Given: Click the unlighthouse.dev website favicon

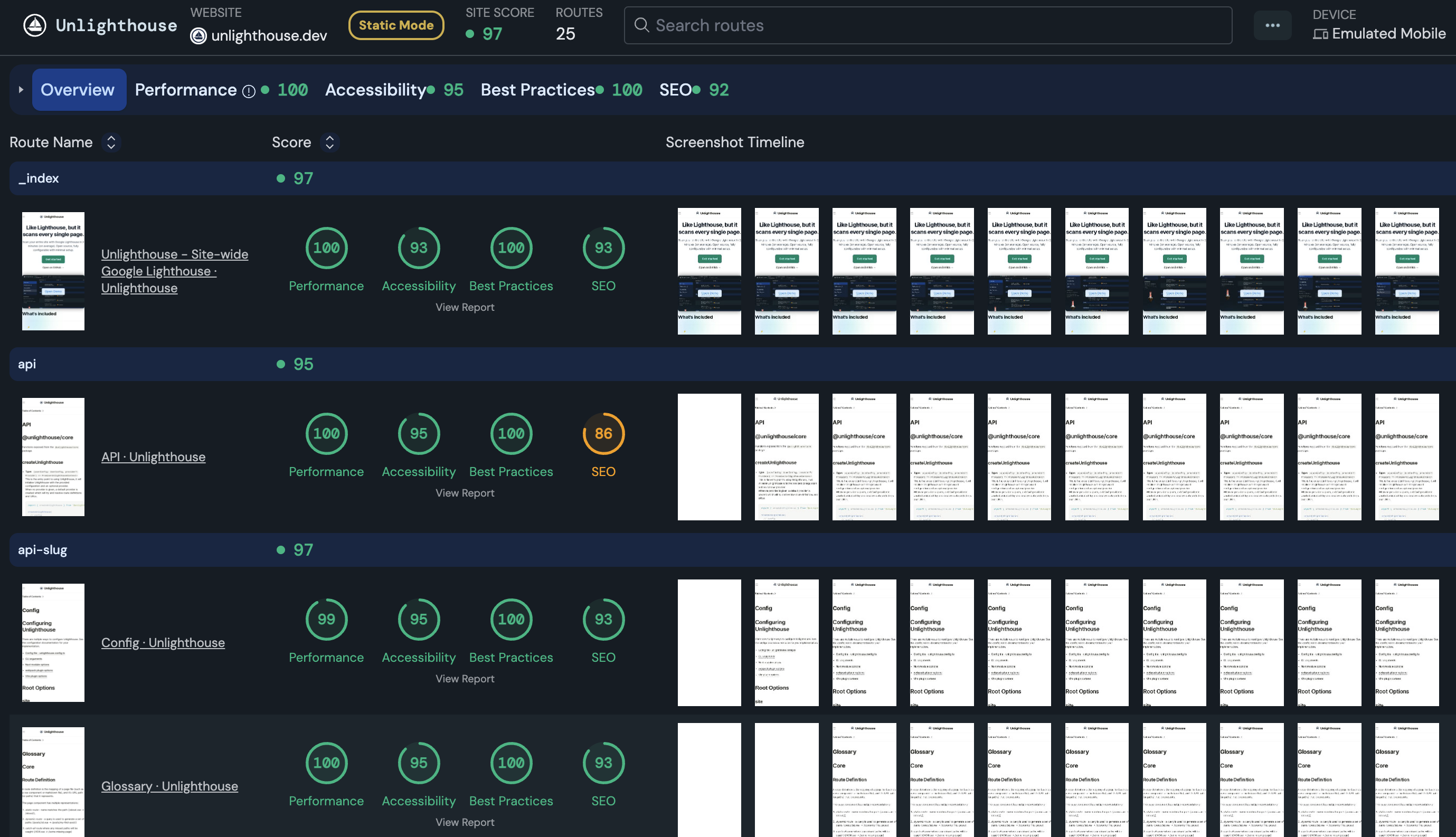Looking at the screenshot, I should (198, 36).
